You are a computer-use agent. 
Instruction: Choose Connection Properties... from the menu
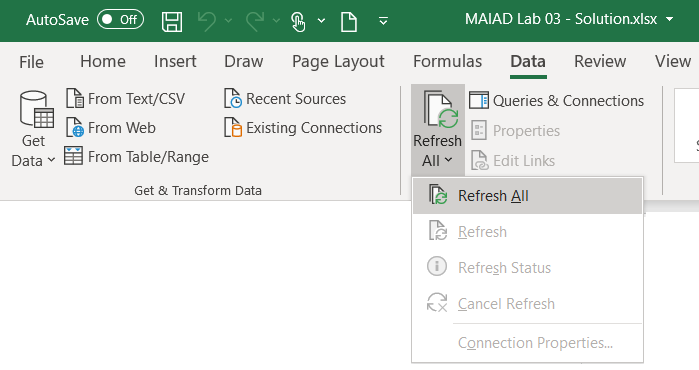[x=527, y=343]
